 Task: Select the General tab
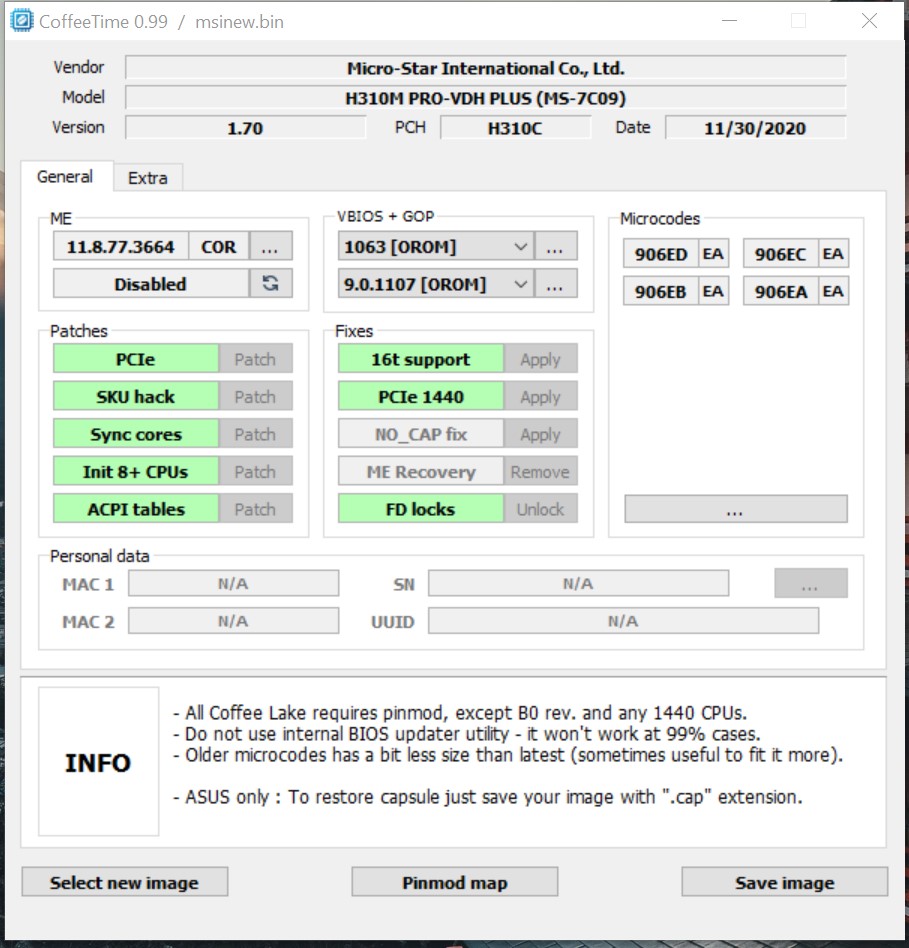65,177
